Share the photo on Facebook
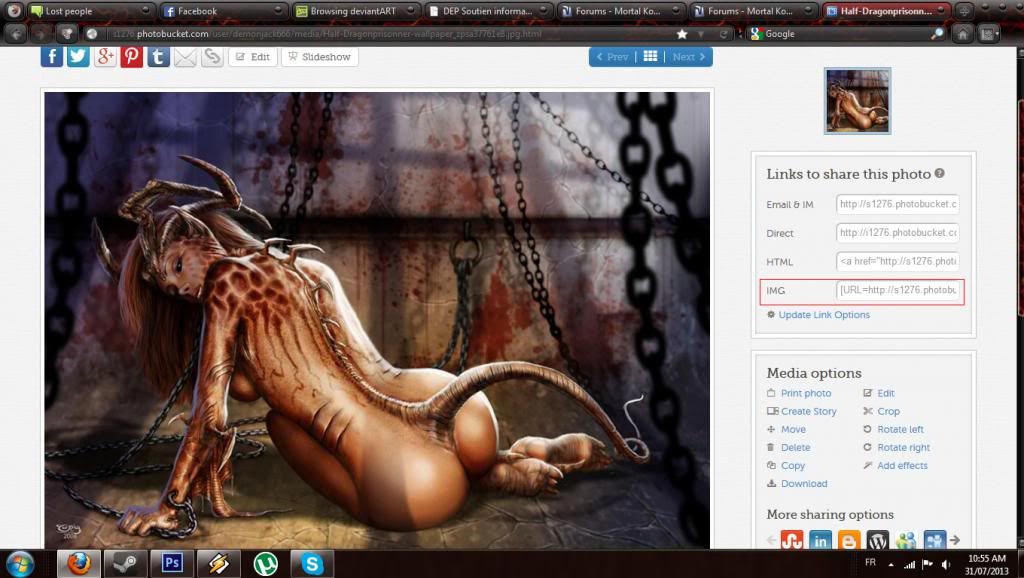Screen dimensions: 1024x578 point(52,56)
